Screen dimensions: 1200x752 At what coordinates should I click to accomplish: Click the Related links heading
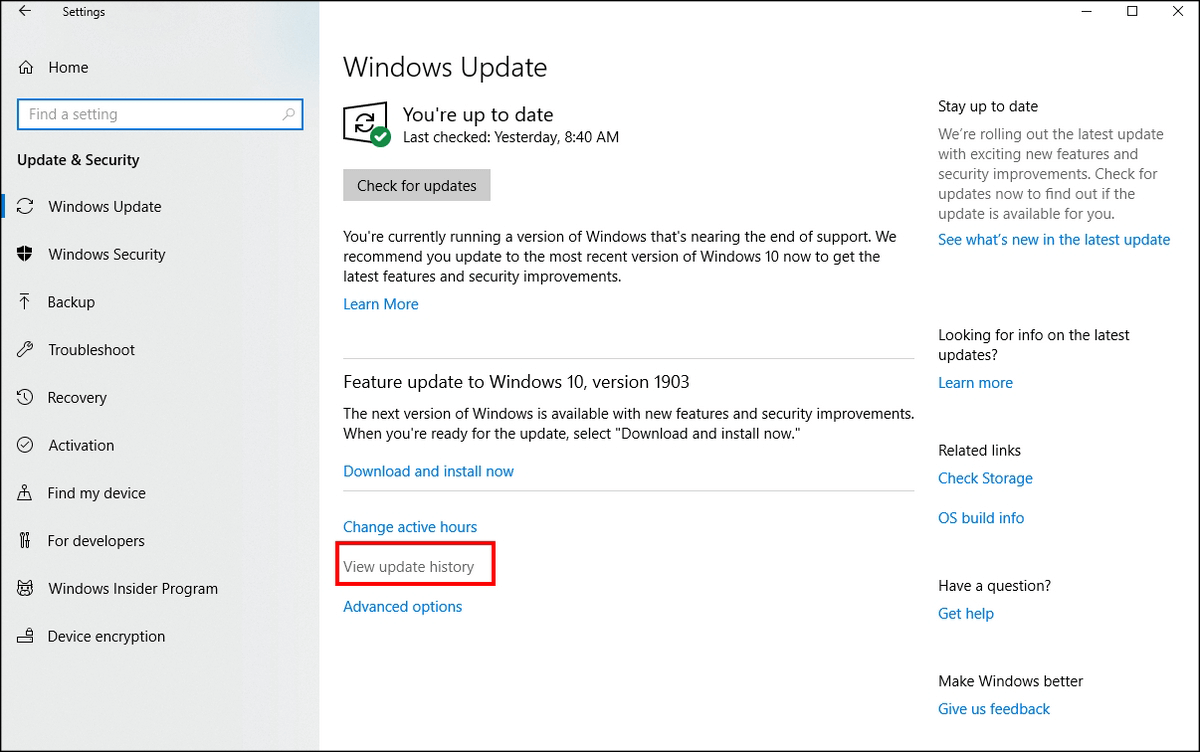coord(980,450)
